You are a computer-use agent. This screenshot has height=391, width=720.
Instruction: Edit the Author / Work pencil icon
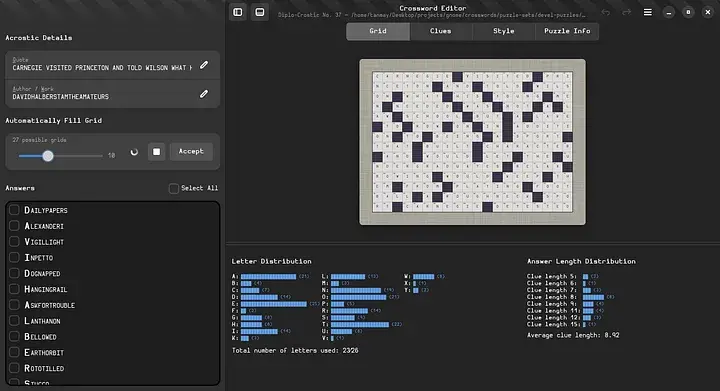tap(204, 94)
